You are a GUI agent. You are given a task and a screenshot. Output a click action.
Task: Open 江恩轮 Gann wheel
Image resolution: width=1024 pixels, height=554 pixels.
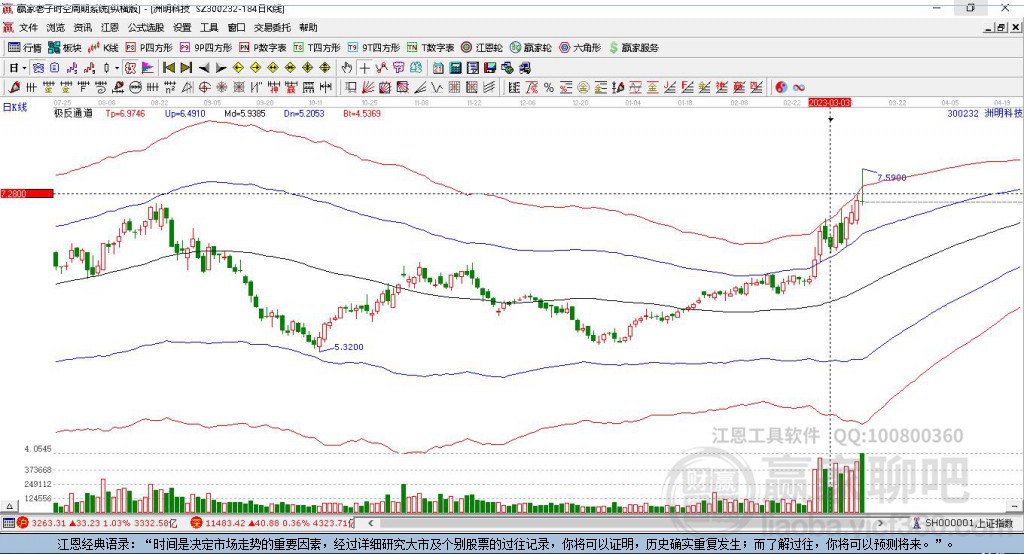482,48
